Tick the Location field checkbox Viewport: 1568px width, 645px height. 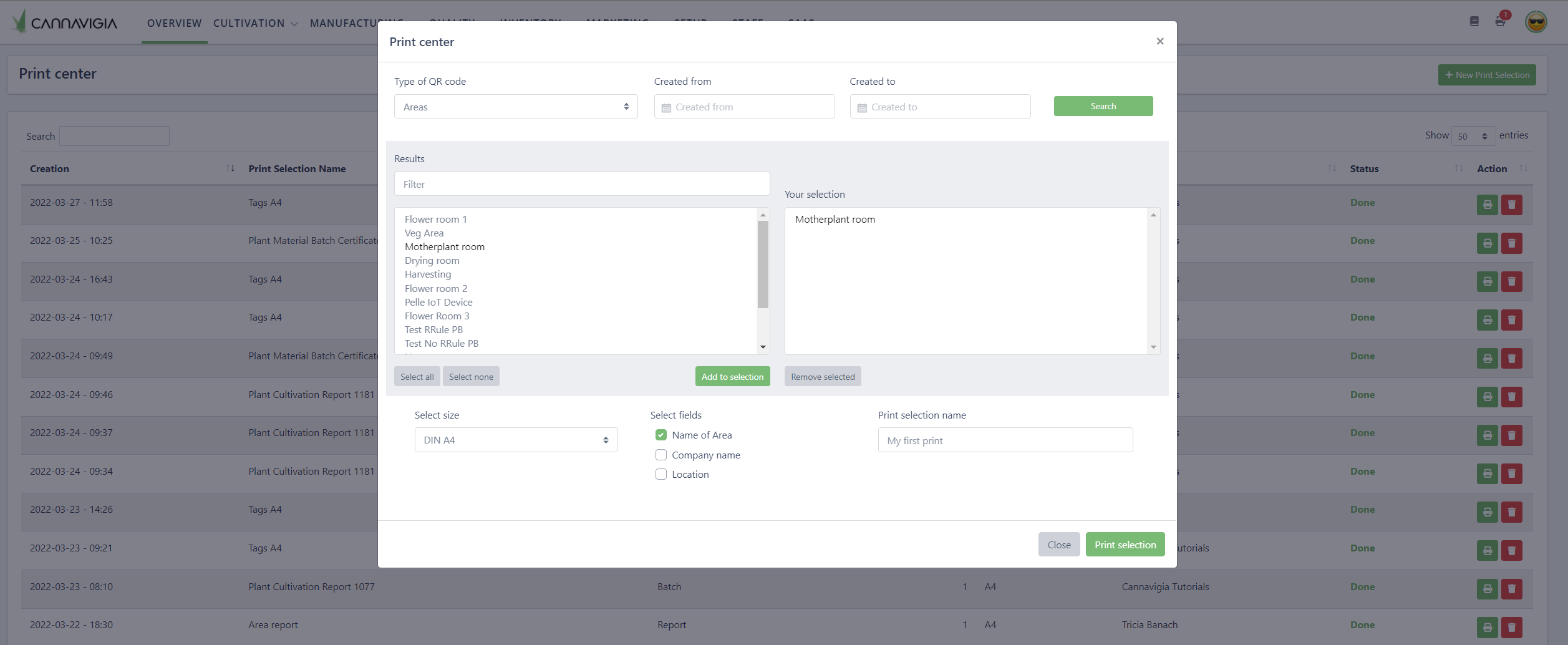point(661,474)
